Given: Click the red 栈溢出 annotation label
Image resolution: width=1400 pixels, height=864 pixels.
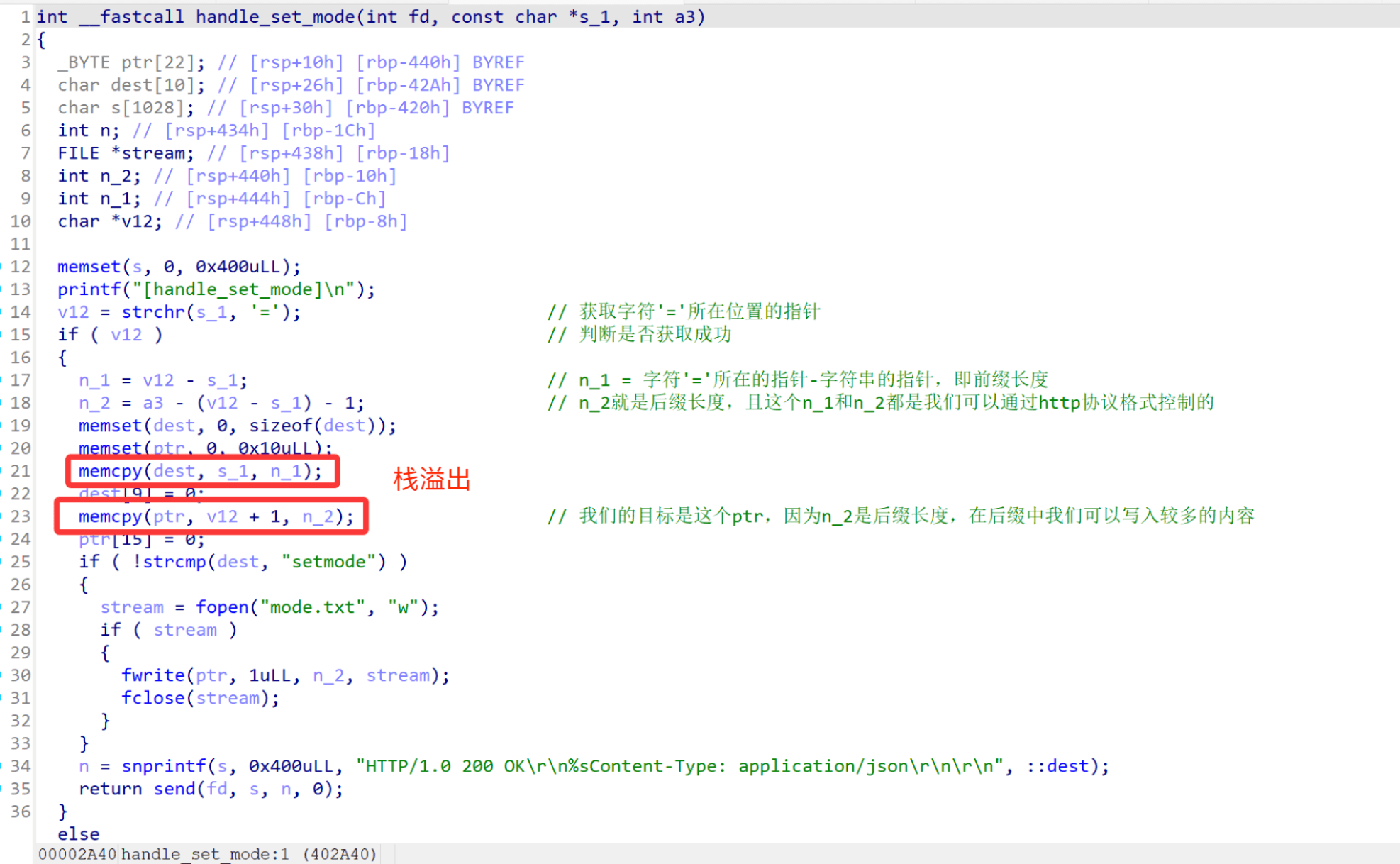Looking at the screenshot, I should 431,480.
